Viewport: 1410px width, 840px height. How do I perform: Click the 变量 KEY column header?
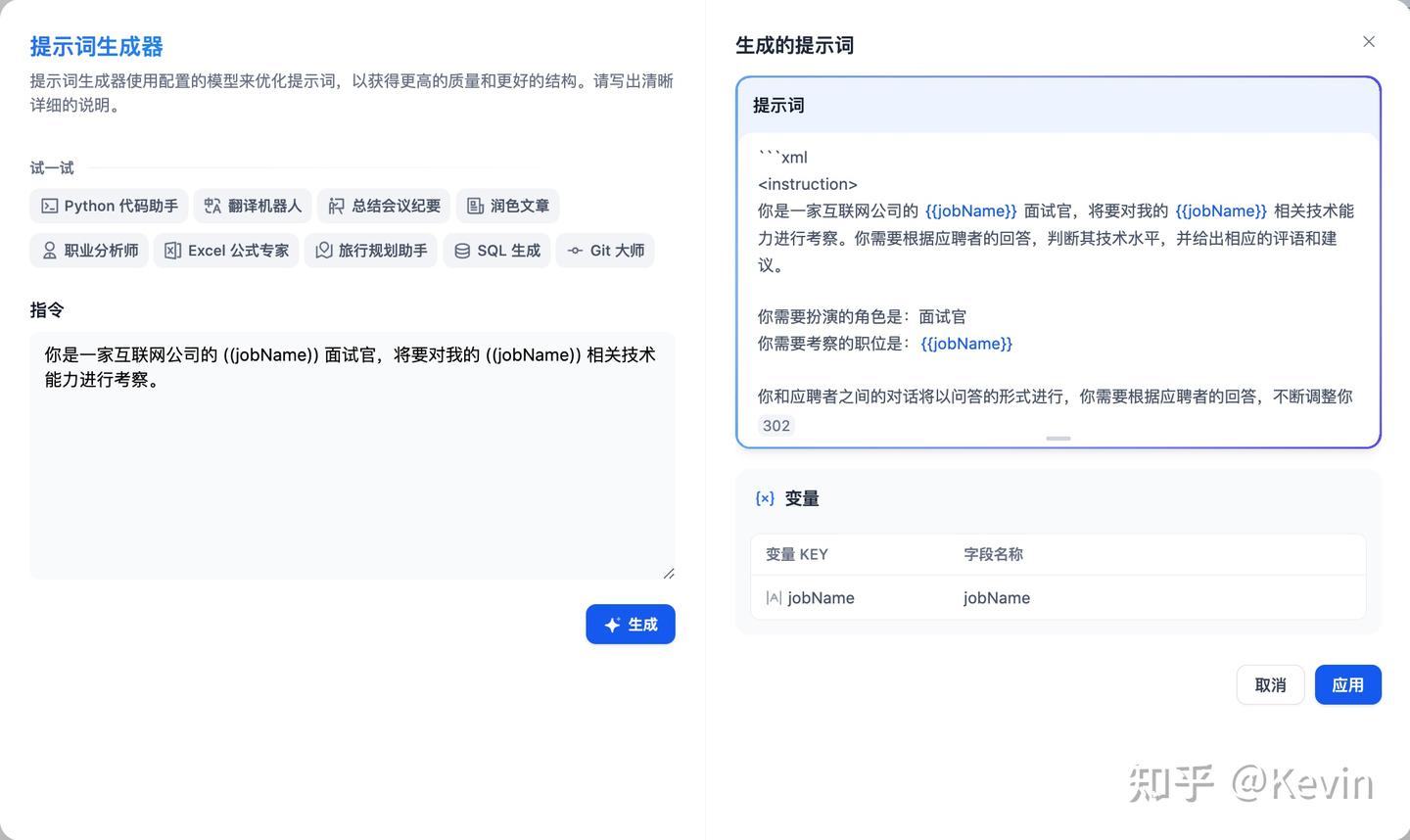[x=797, y=554]
